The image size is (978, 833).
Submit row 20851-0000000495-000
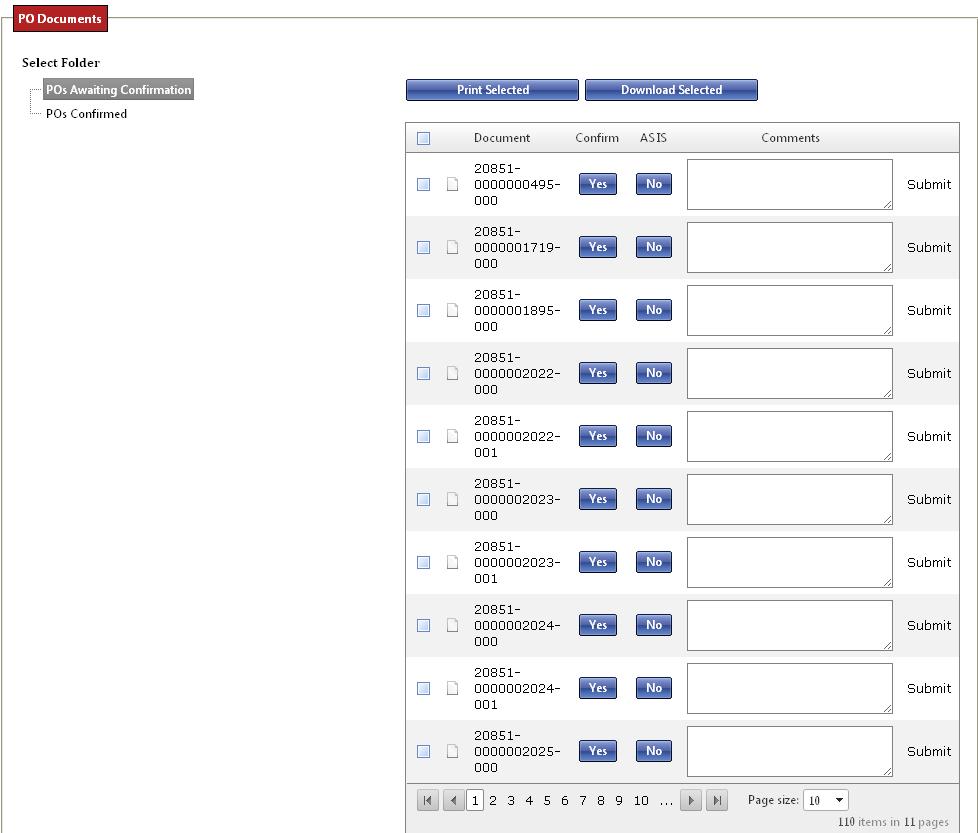(929, 185)
